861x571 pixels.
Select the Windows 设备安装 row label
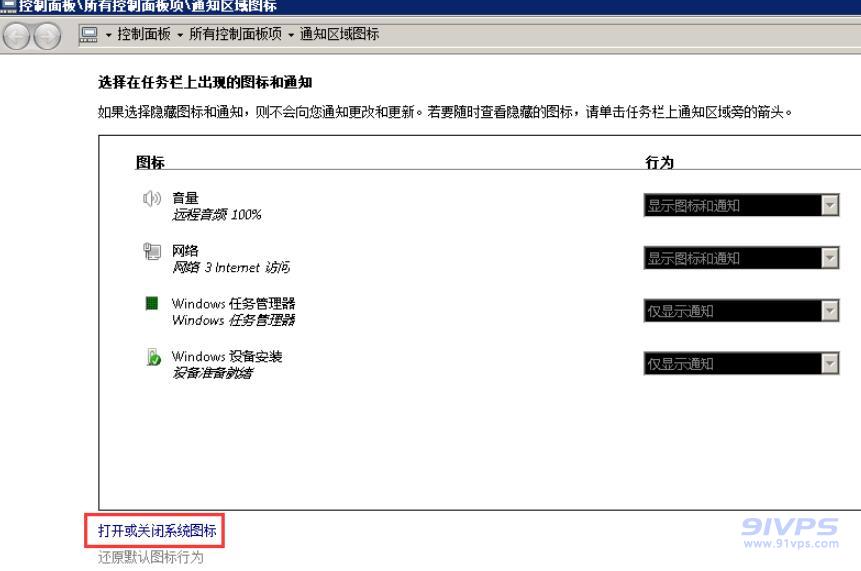pos(227,356)
